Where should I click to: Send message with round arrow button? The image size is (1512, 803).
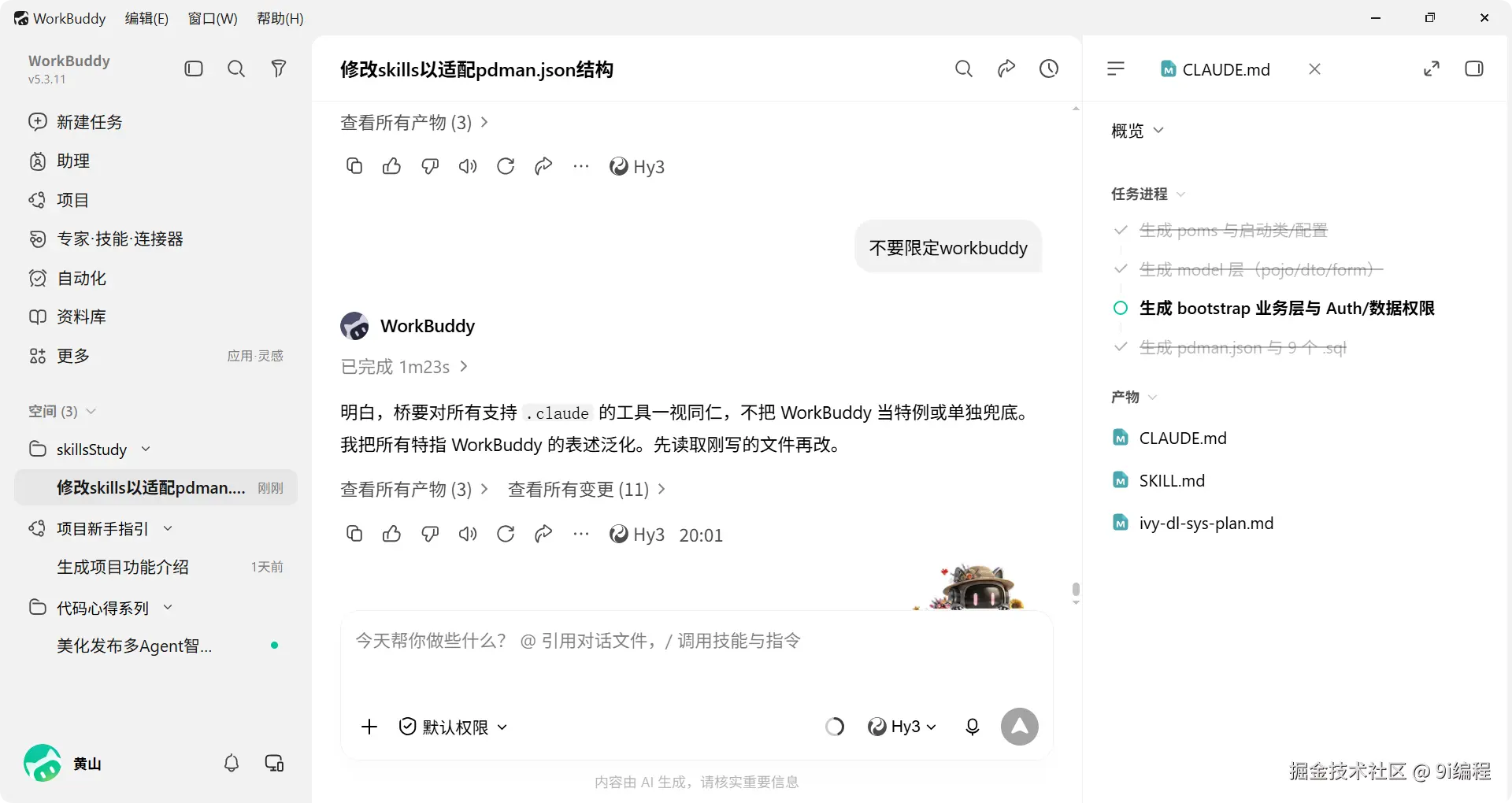click(x=1020, y=727)
